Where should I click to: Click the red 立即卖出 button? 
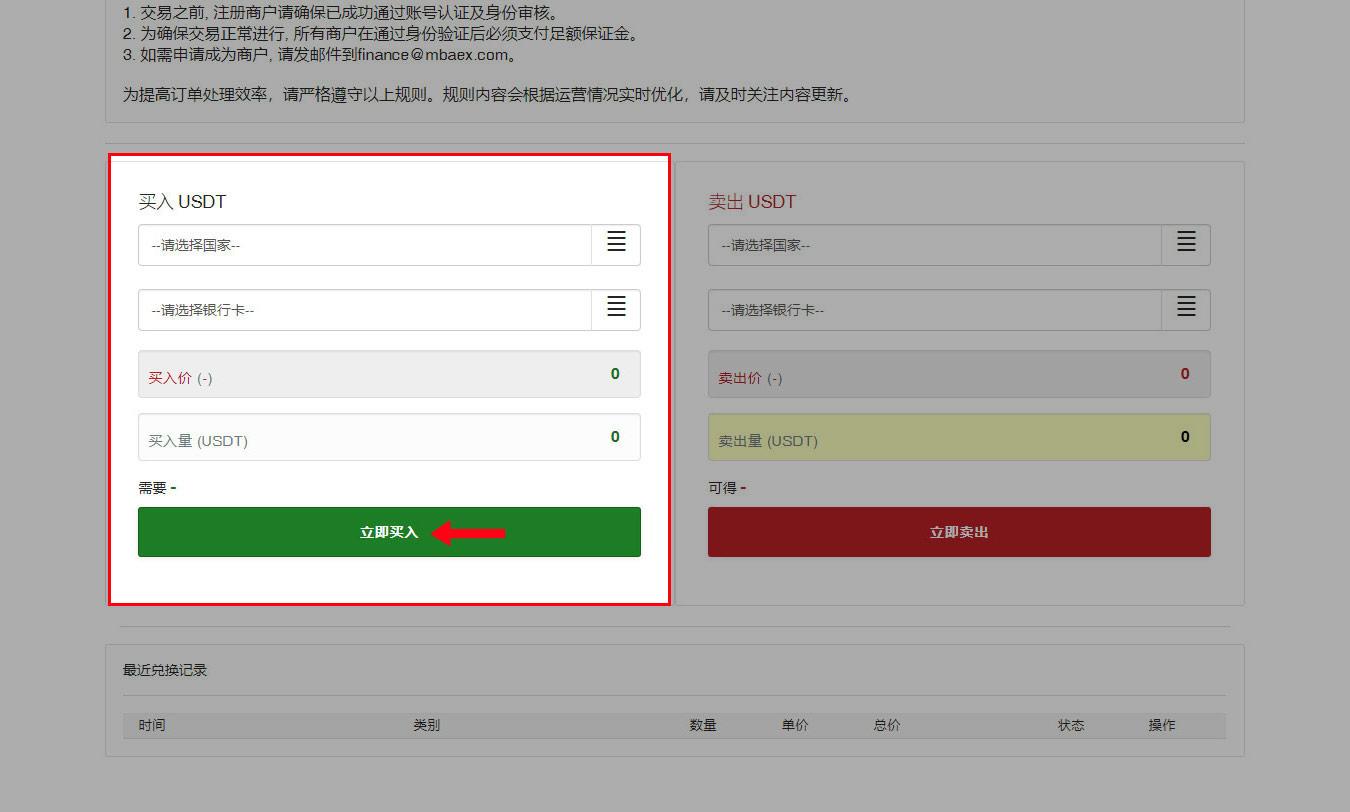pyautogui.click(x=959, y=532)
